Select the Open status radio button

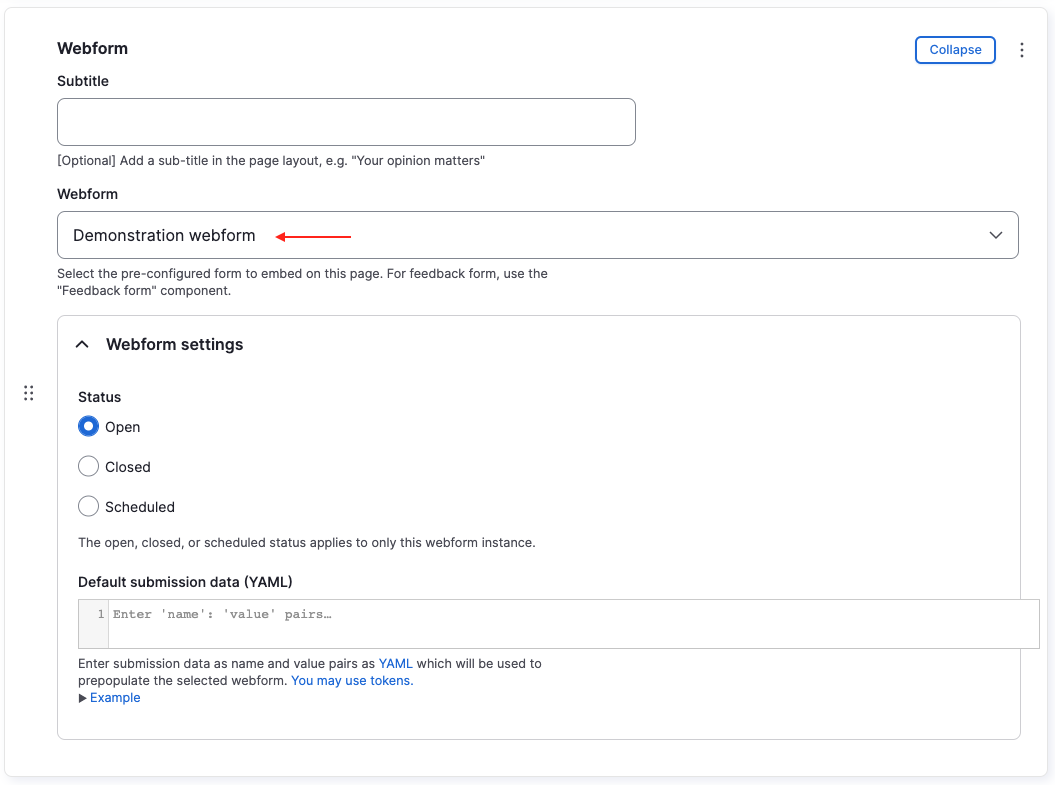coord(88,426)
